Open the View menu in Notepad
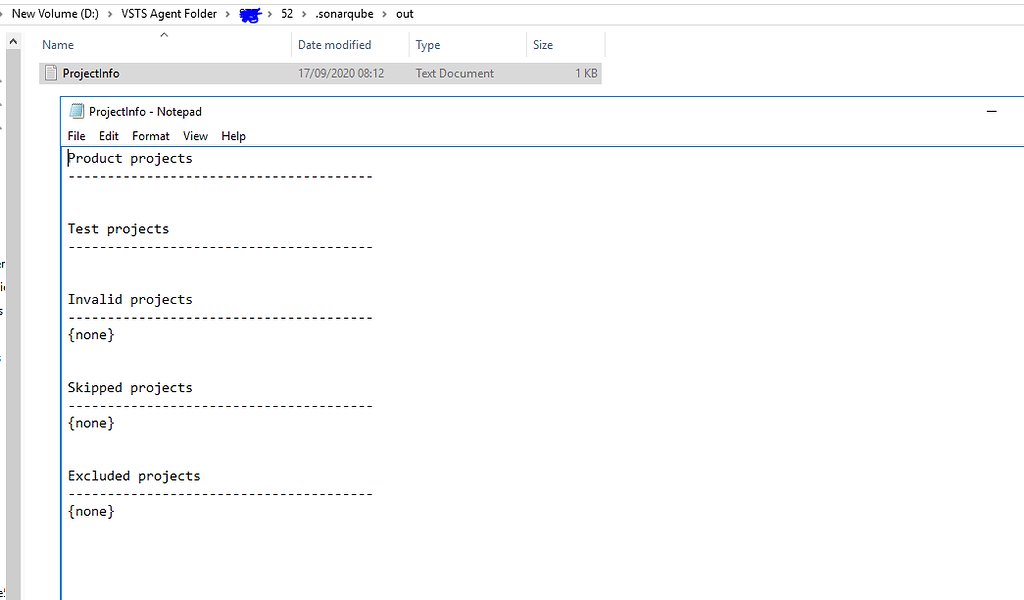The image size is (1024, 600). [x=195, y=136]
